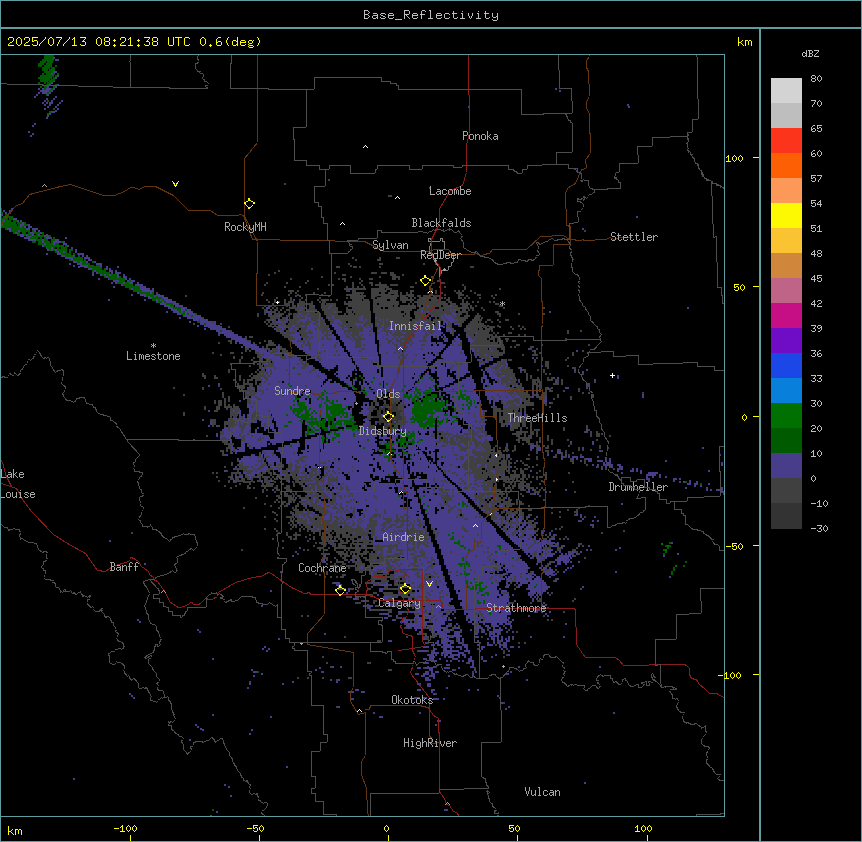Viewport: 862px width, 842px height.
Task: Click the Airdrie city label
Action: pyautogui.click(x=404, y=537)
